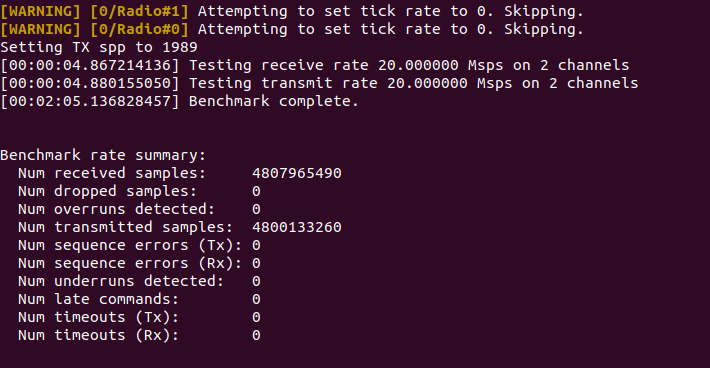The height and width of the screenshot is (368, 710).
Task: Click the 'Num sequence errors (Tx)' label
Action: [130, 245]
